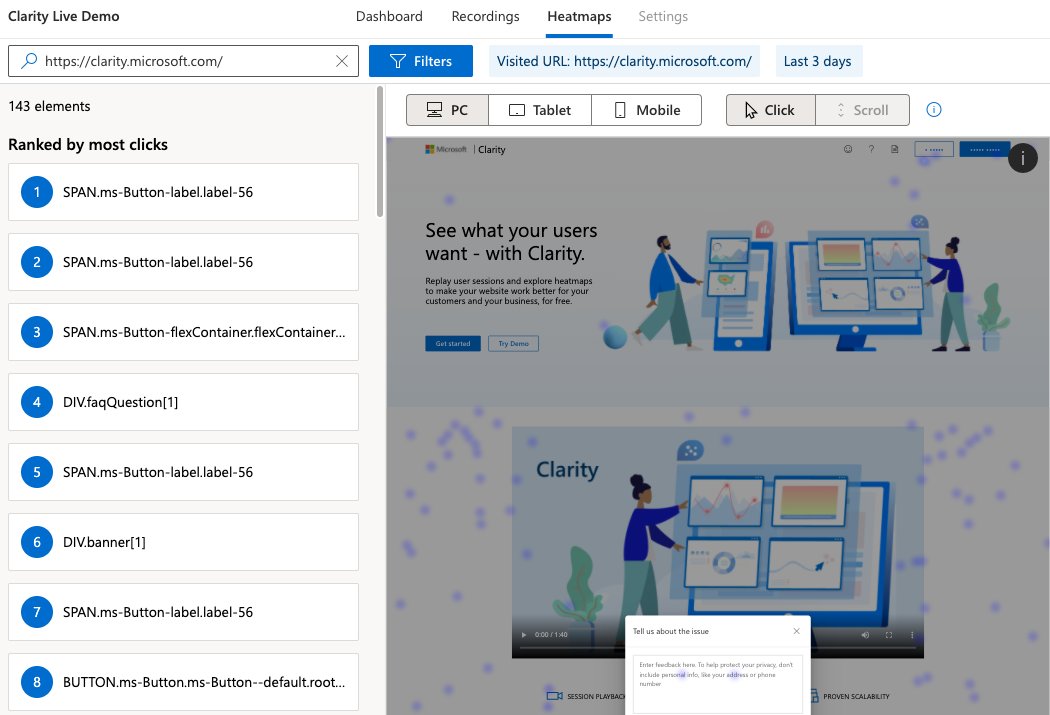Open the Last 3 days date filter
The height and width of the screenshot is (715, 1050).
pyautogui.click(x=818, y=61)
